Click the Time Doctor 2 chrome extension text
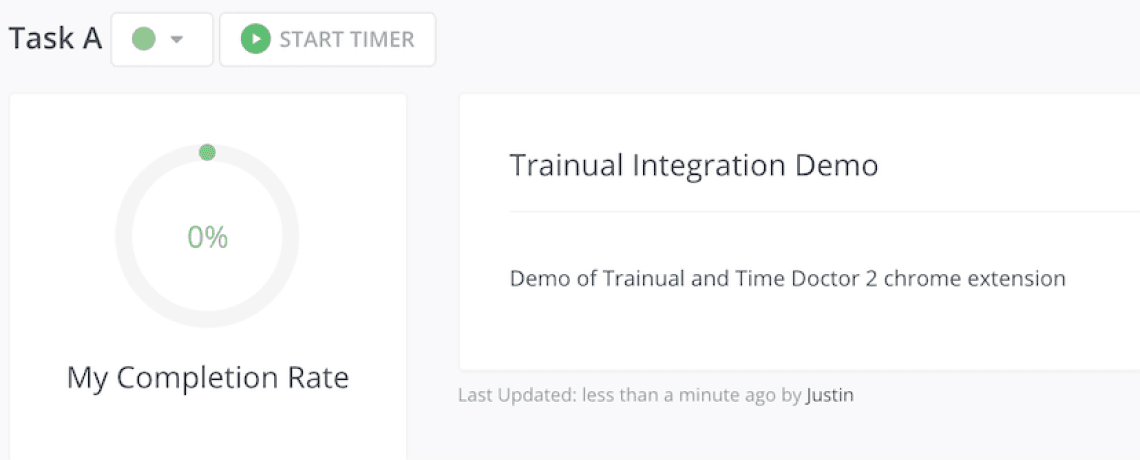The height and width of the screenshot is (460, 1140). coord(942,278)
